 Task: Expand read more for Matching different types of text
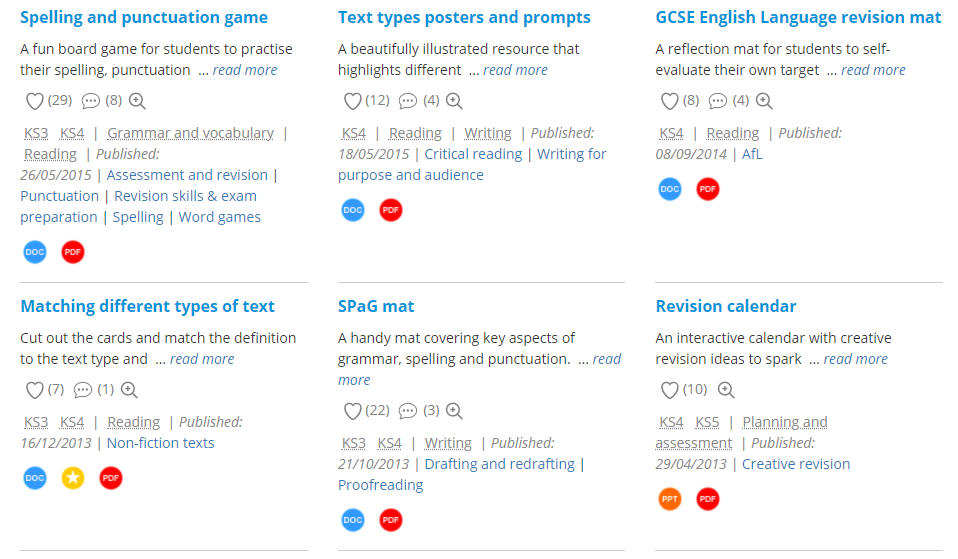click(x=202, y=359)
